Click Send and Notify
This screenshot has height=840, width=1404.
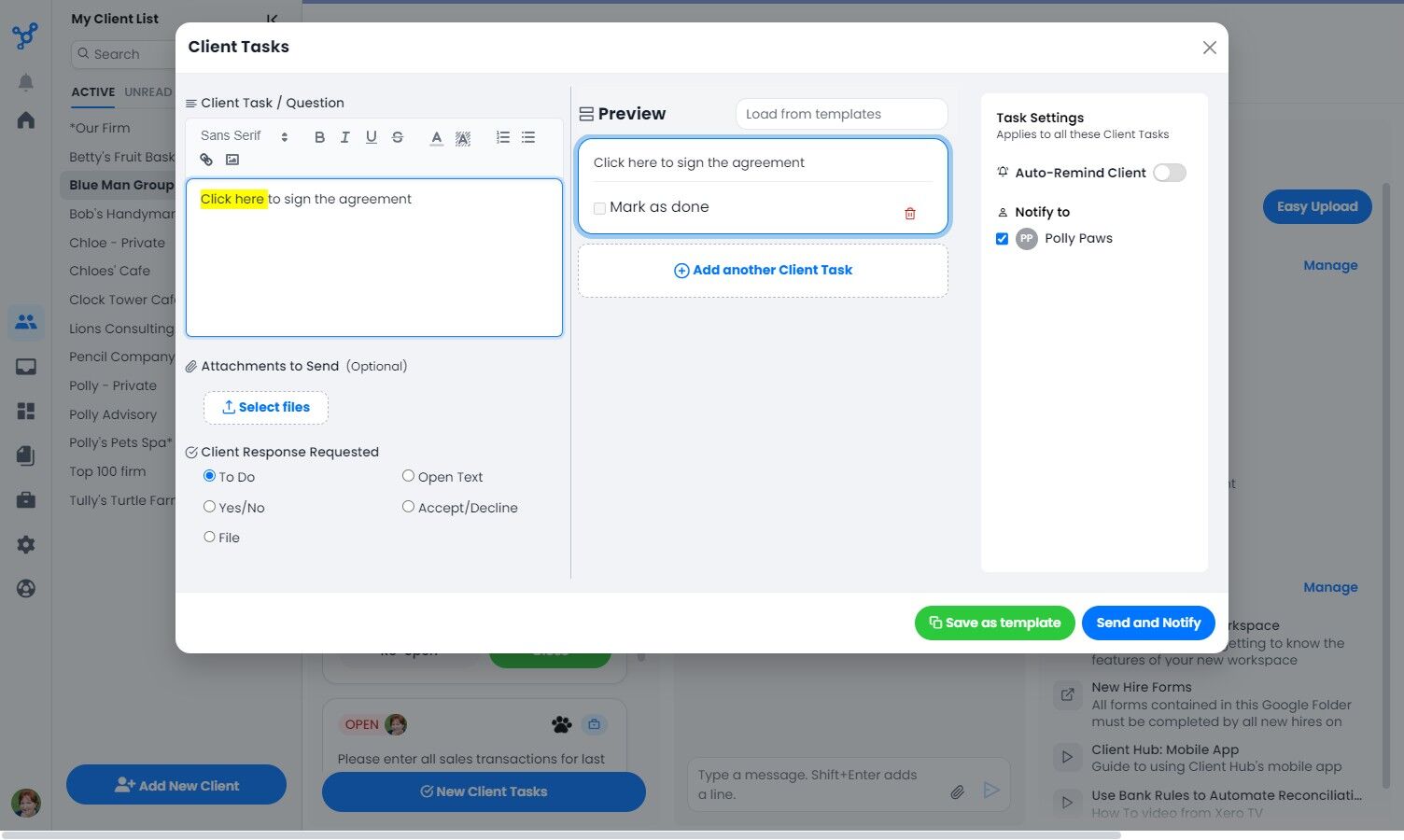pyautogui.click(x=1148, y=623)
